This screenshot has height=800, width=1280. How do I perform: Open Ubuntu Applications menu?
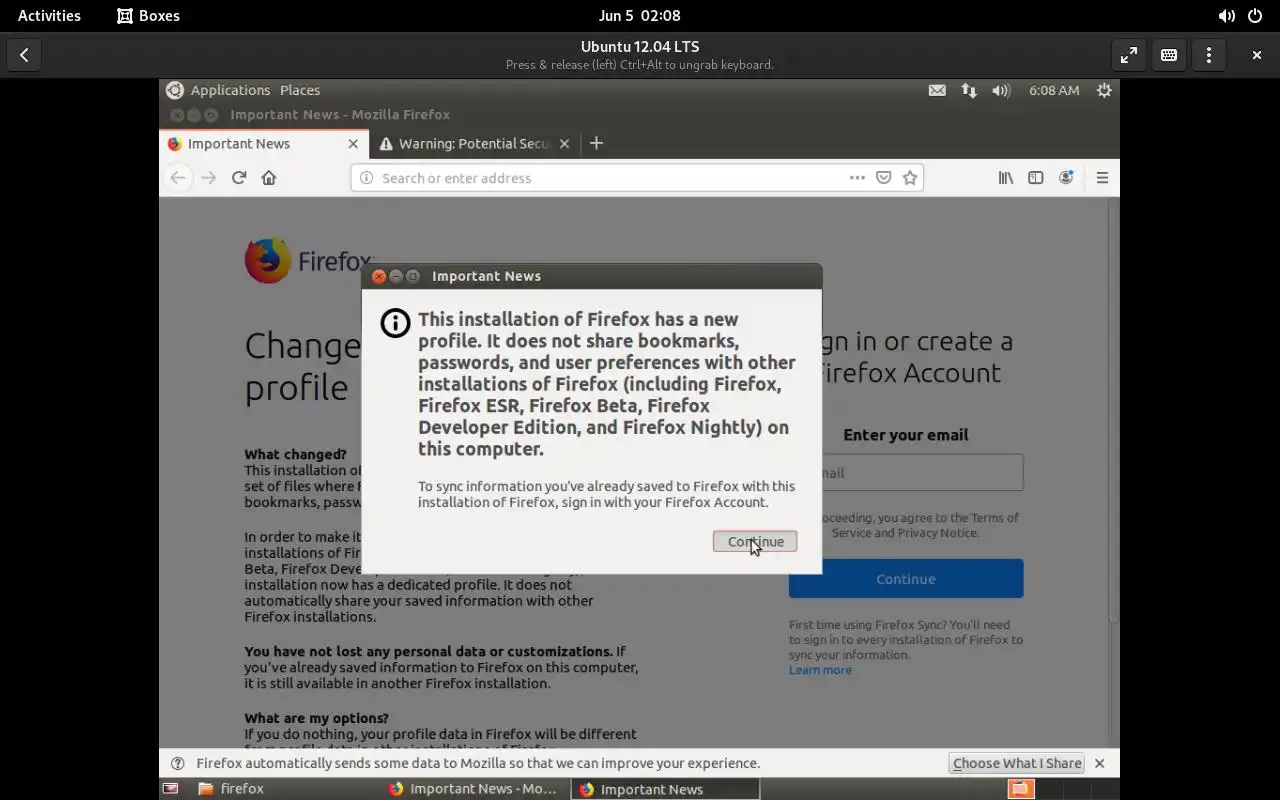(230, 90)
